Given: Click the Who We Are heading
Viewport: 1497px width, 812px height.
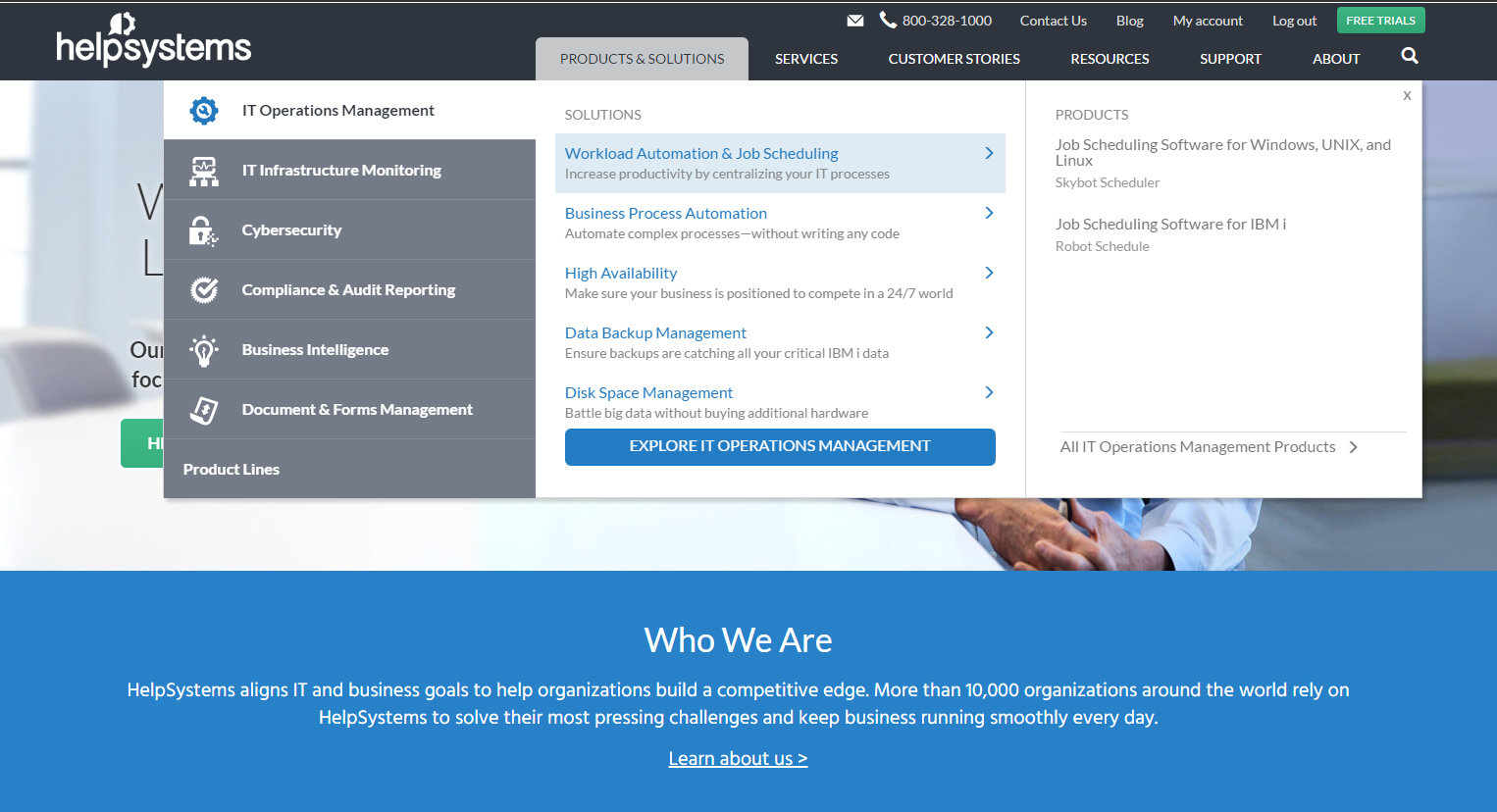Looking at the screenshot, I should 738,640.
